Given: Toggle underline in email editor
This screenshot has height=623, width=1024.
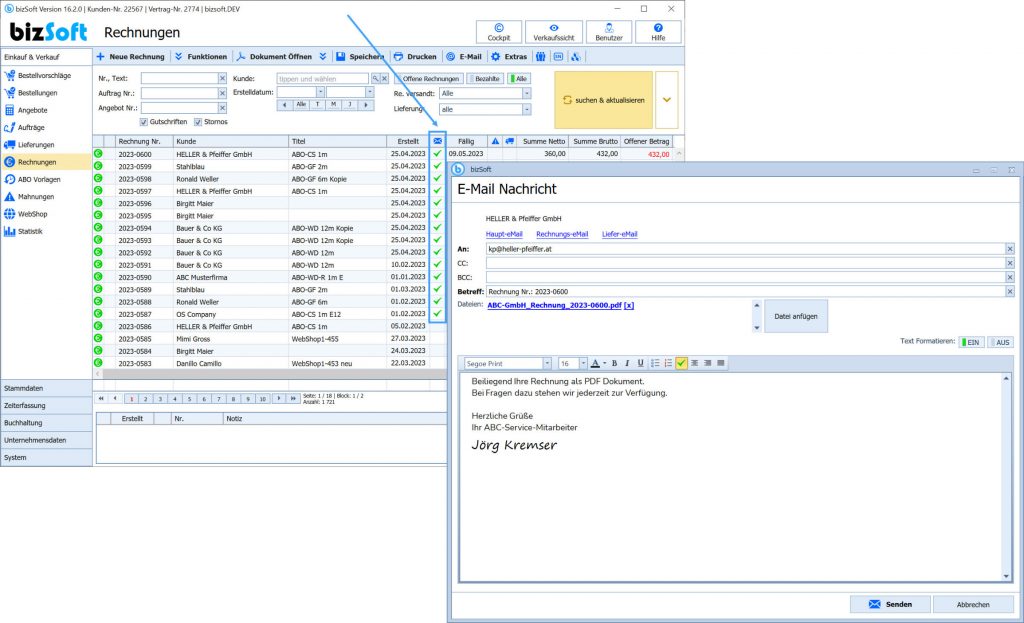Looking at the screenshot, I should [640, 364].
